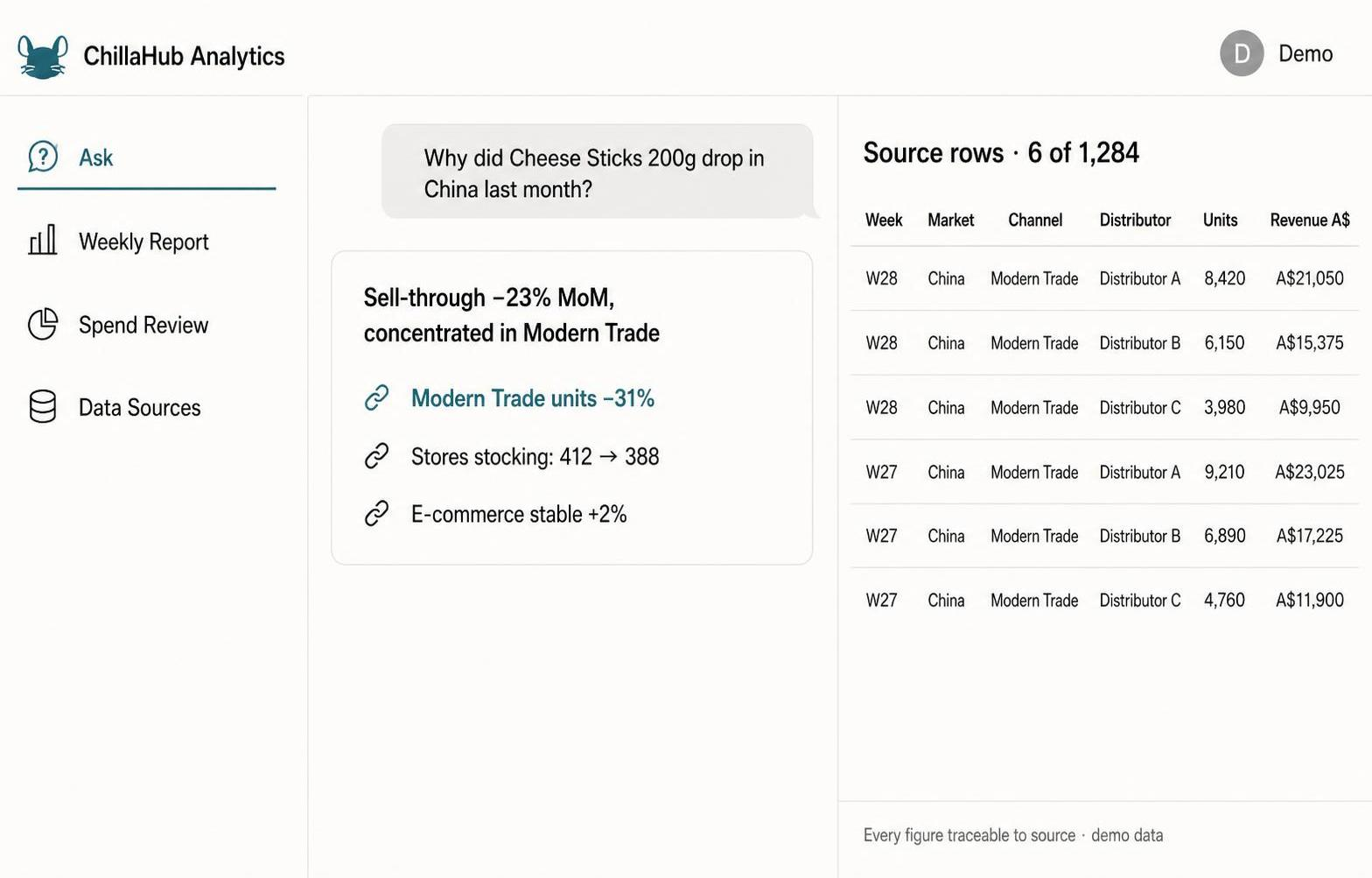Click the Spend Review pie chart icon
This screenshot has height=878, width=1372.
(x=43, y=324)
